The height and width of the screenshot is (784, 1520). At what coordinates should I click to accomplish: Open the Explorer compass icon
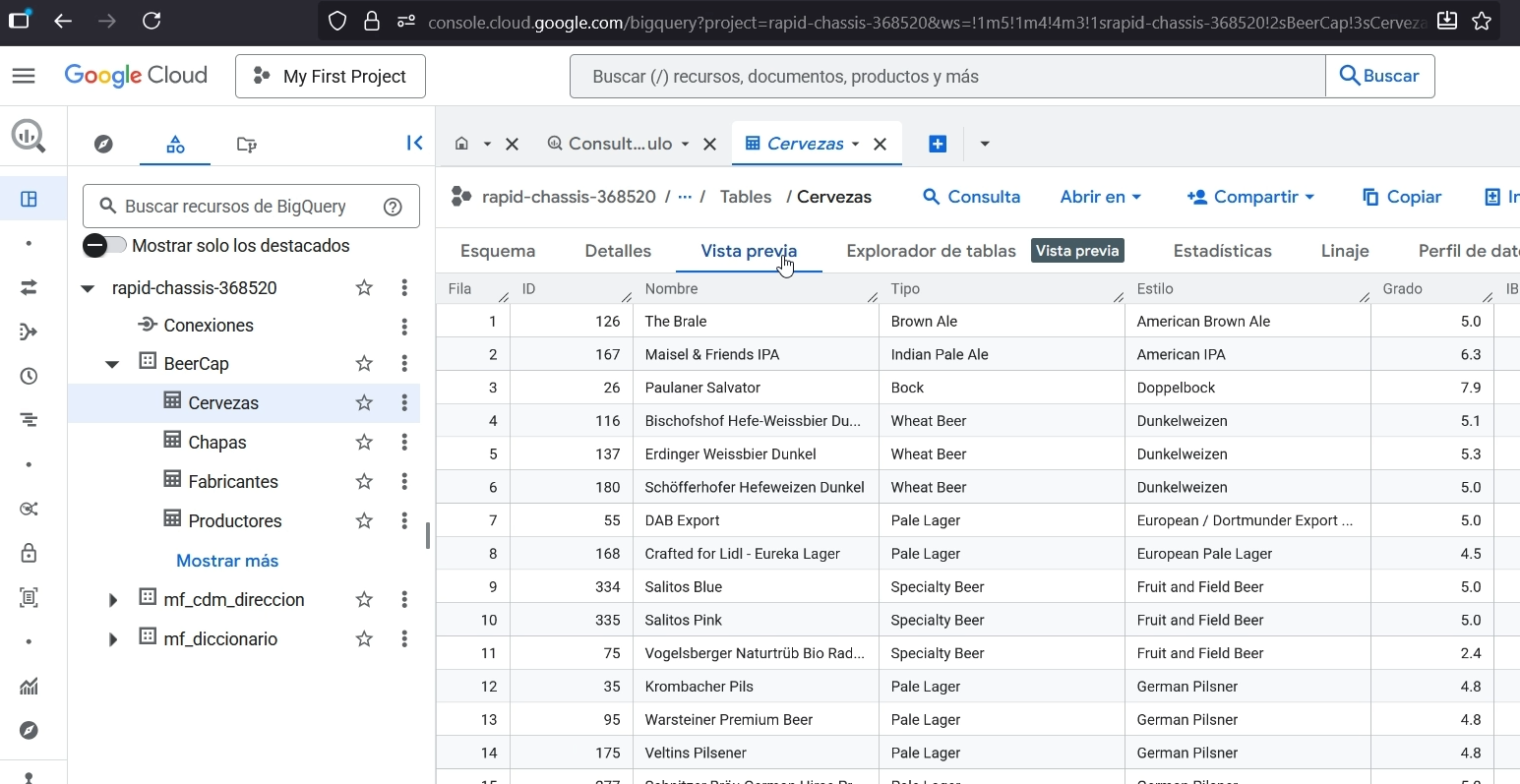coord(103,144)
